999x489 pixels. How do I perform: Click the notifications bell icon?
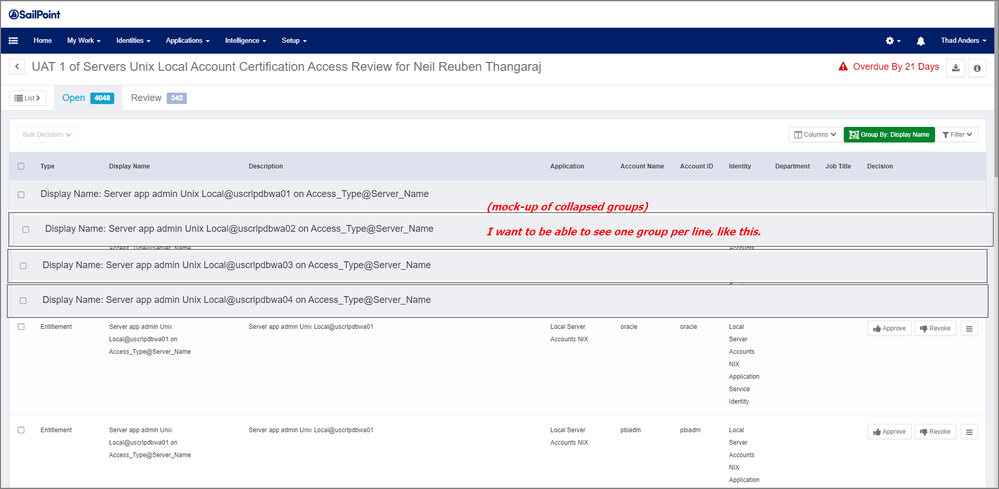(920, 41)
